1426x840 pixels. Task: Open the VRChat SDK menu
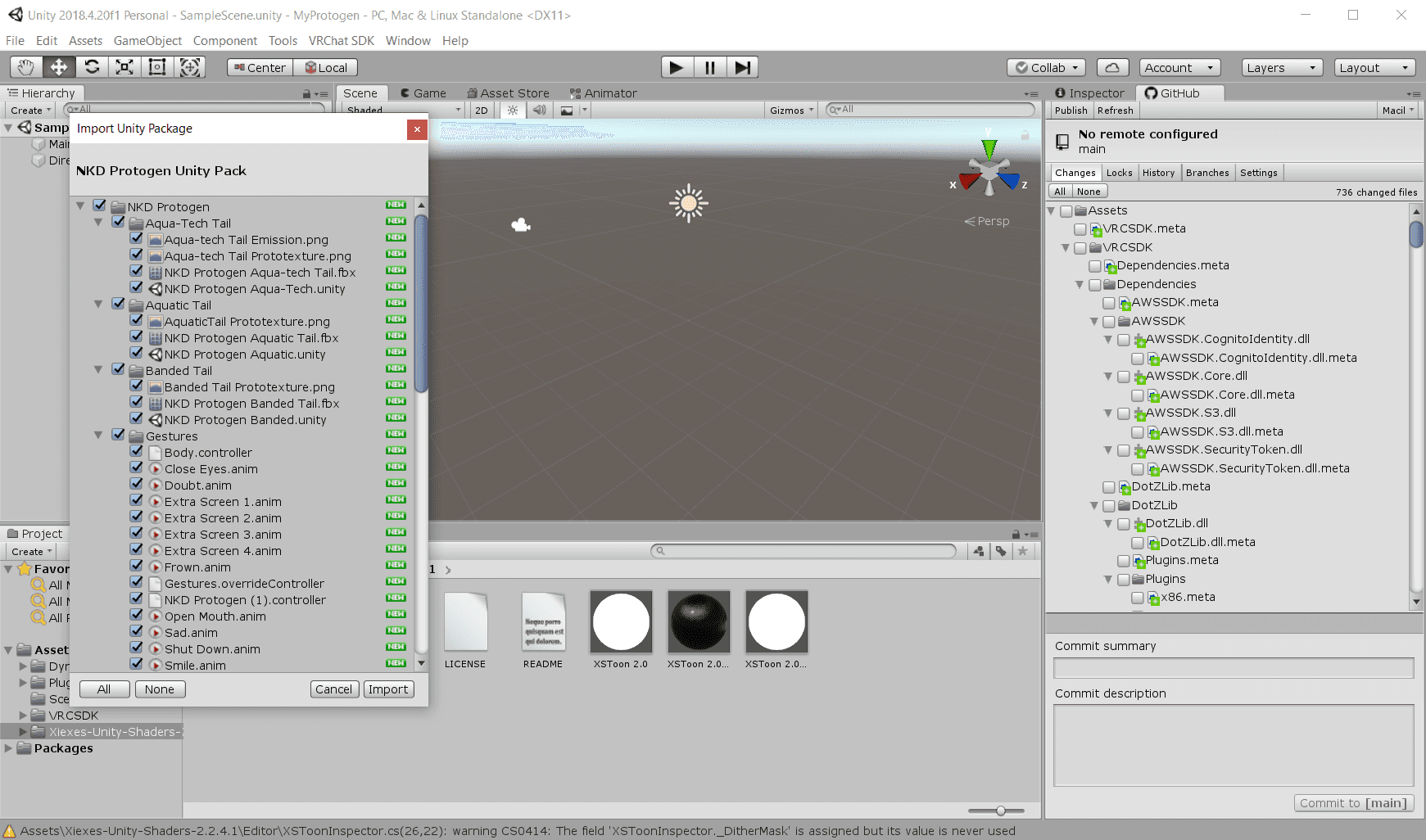pos(342,41)
